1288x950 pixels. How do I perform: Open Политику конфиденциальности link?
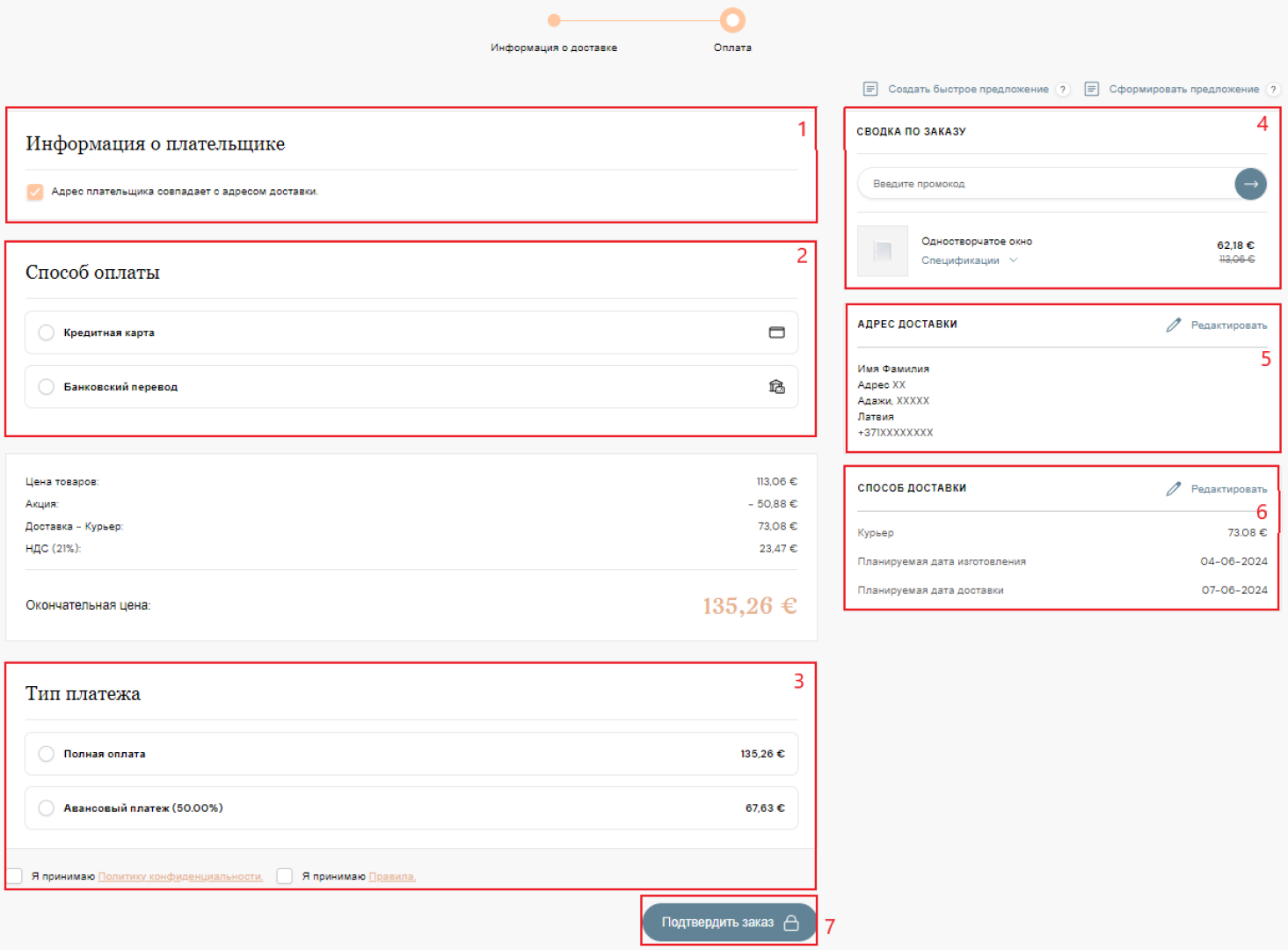pyautogui.click(x=180, y=876)
